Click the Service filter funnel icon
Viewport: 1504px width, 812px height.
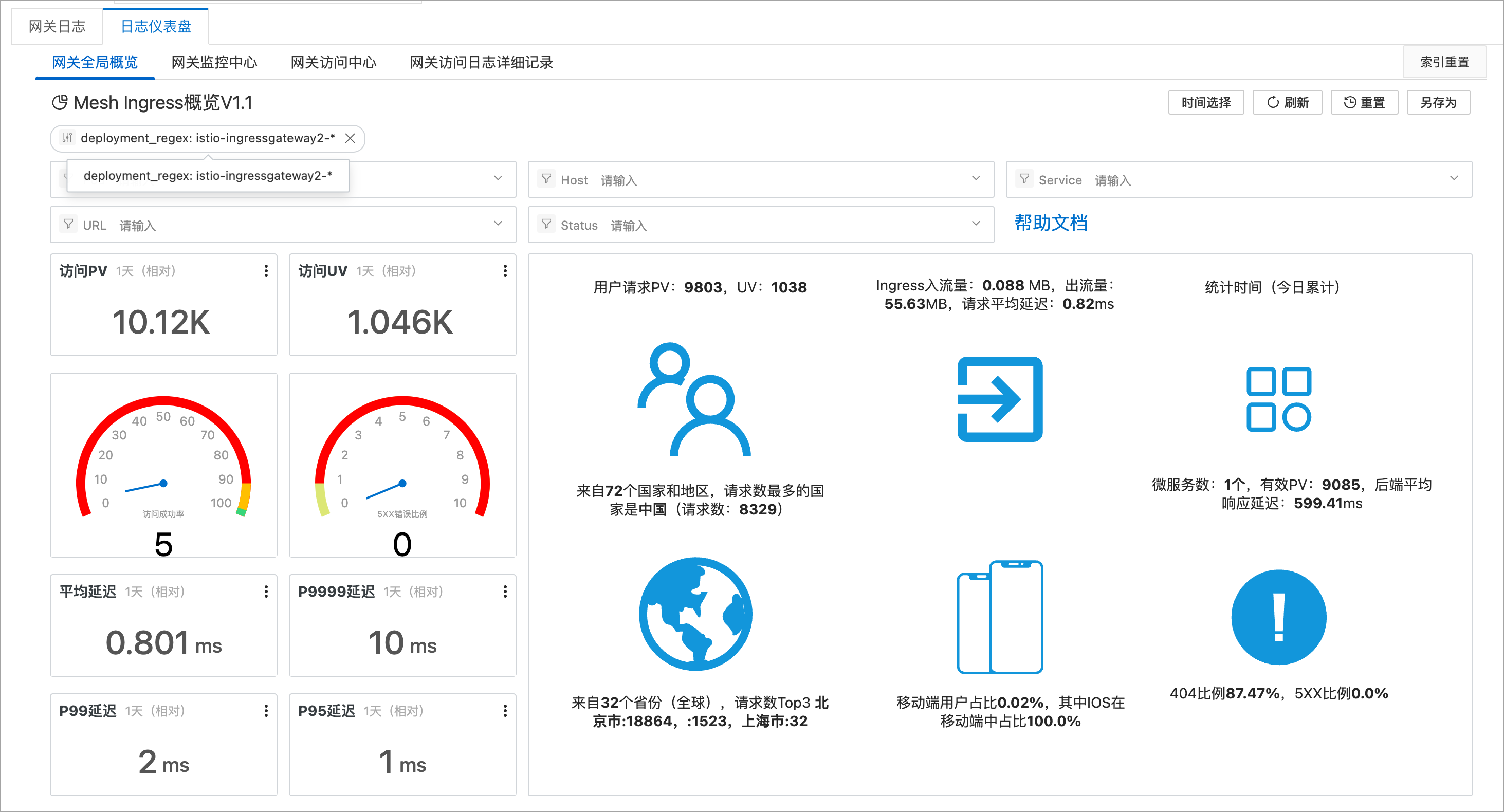tap(1024, 179)
